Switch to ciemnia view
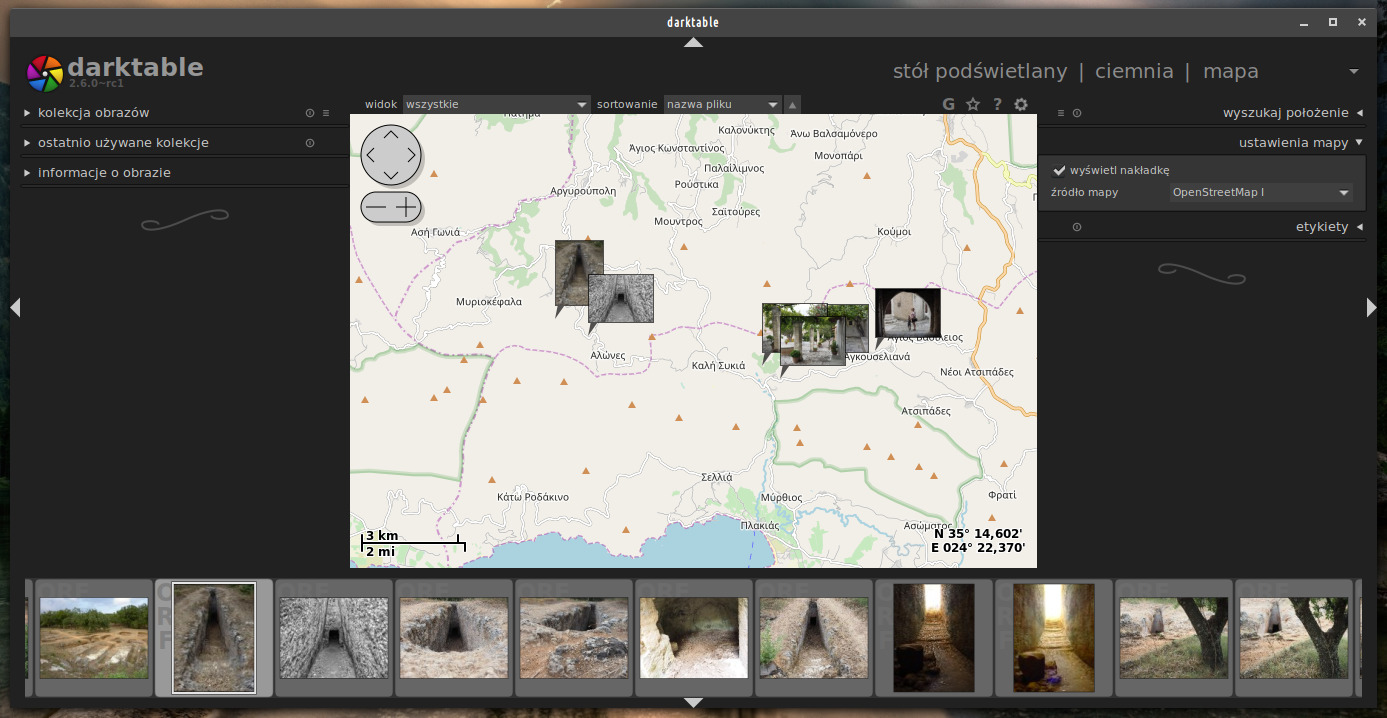Viewport: 1387px width, 718px height. [x=1134, y=71]
